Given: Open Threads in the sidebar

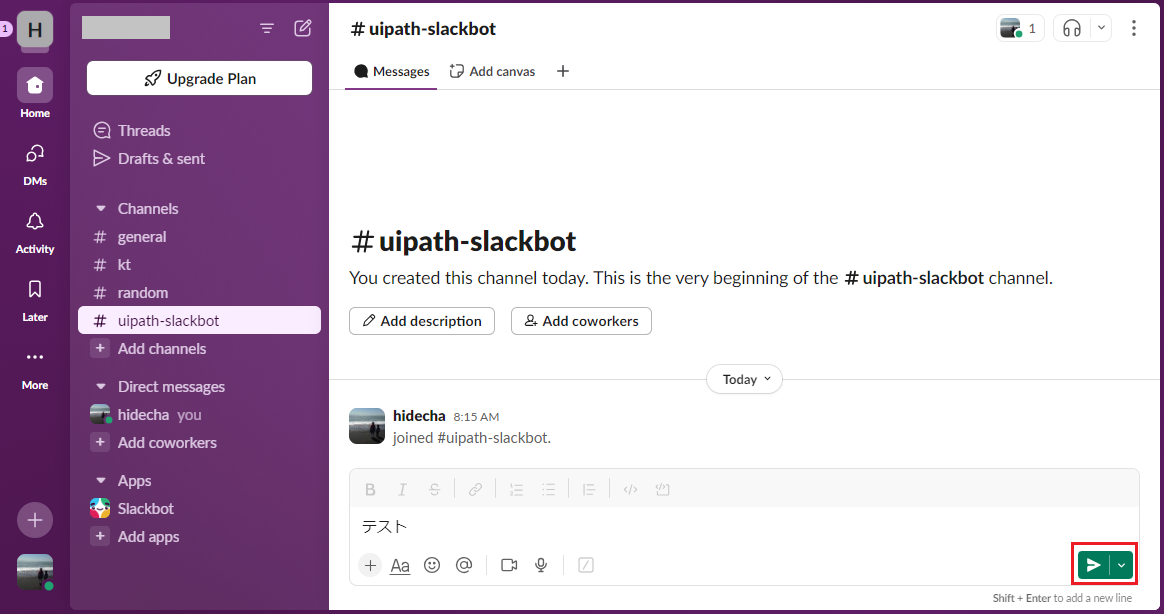Looking at the screenshot, I should (x=199, y=131).
